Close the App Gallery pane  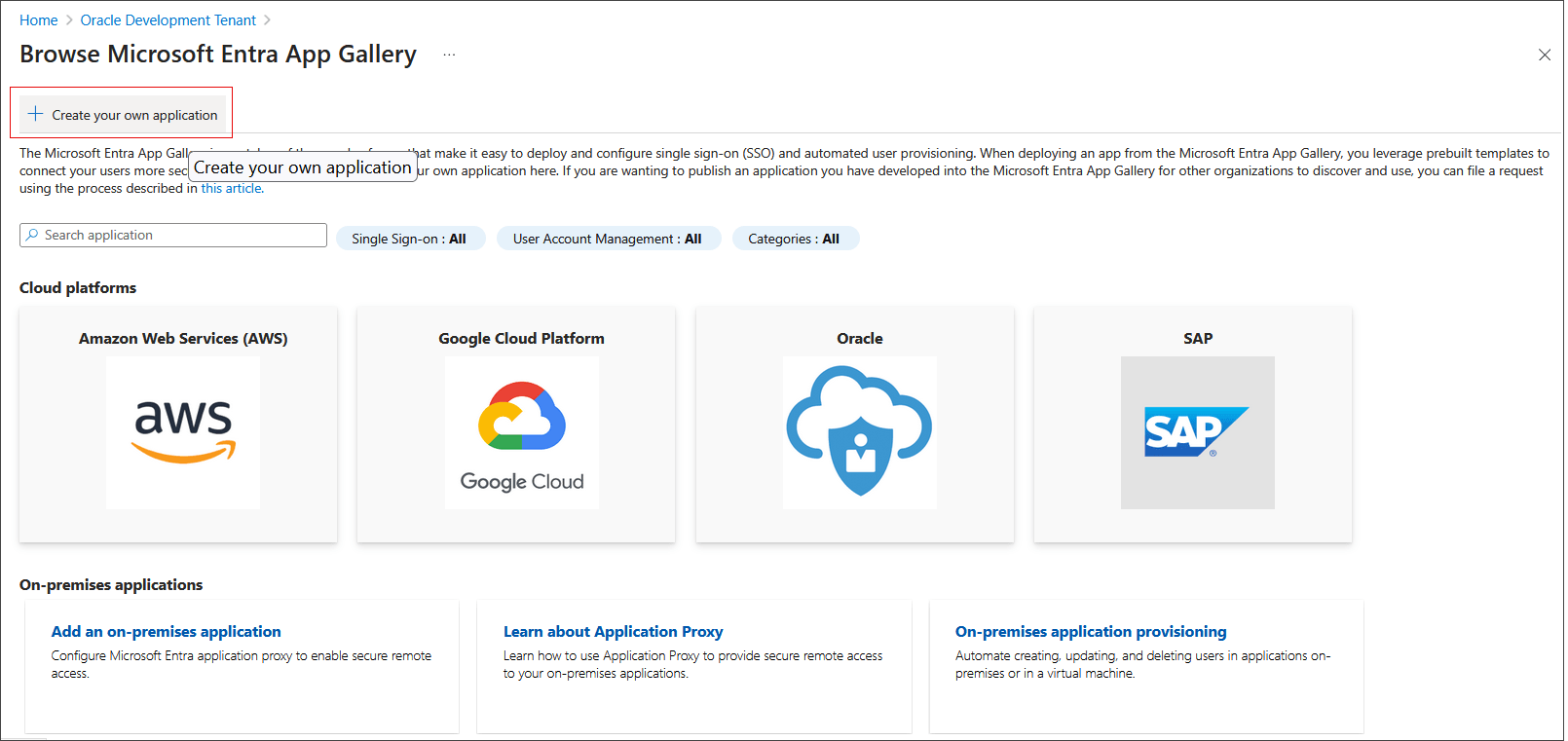(1544, 55)
